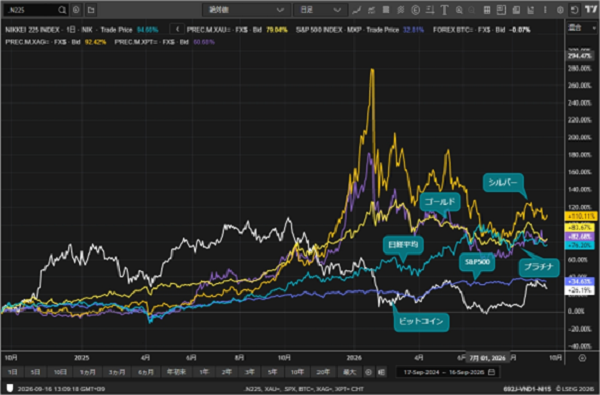
Task: Collapse legend using the left chevron button
Action: pos(177,29)
